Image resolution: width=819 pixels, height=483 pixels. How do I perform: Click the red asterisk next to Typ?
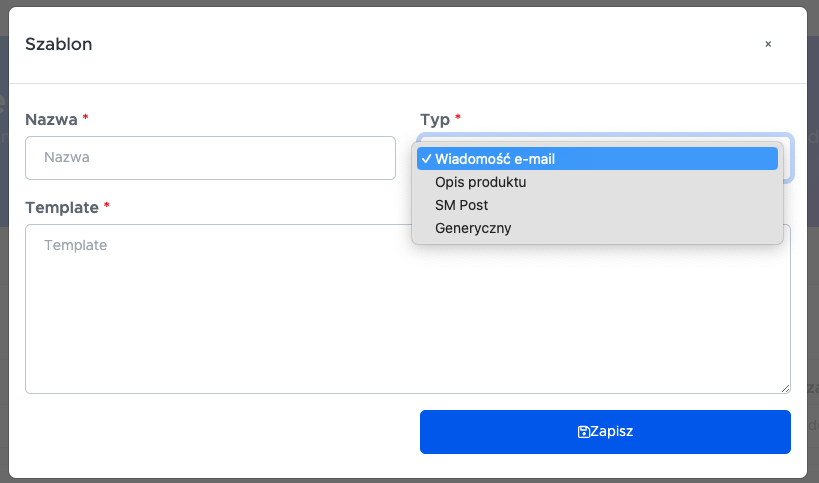tap(458, 118)
